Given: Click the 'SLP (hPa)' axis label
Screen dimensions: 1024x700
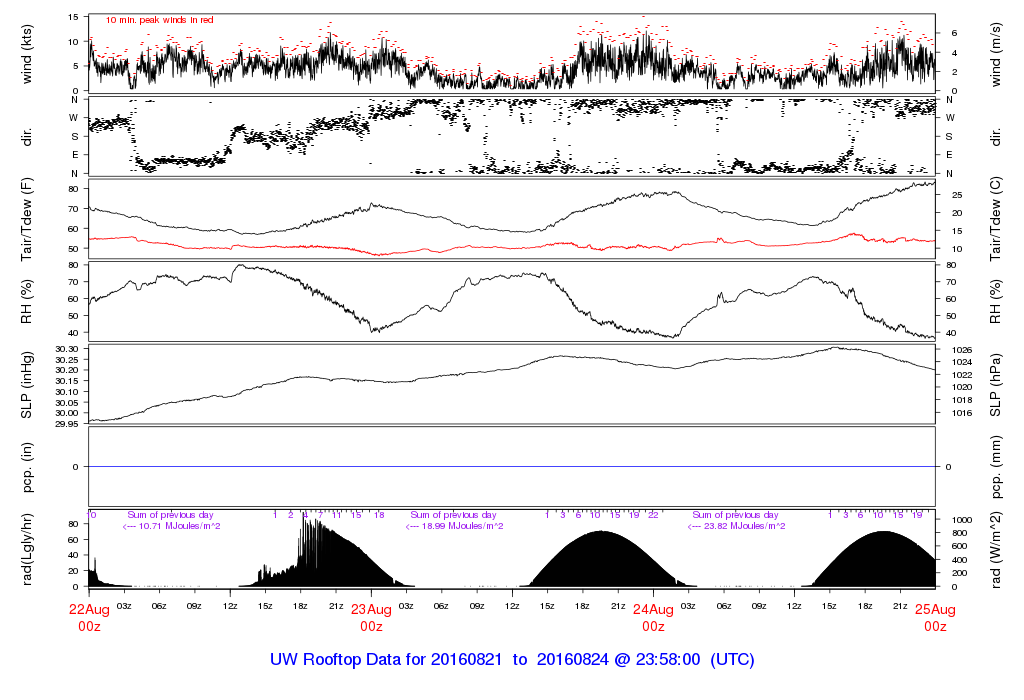Looking at the screenshot, I should coord(997,384).
